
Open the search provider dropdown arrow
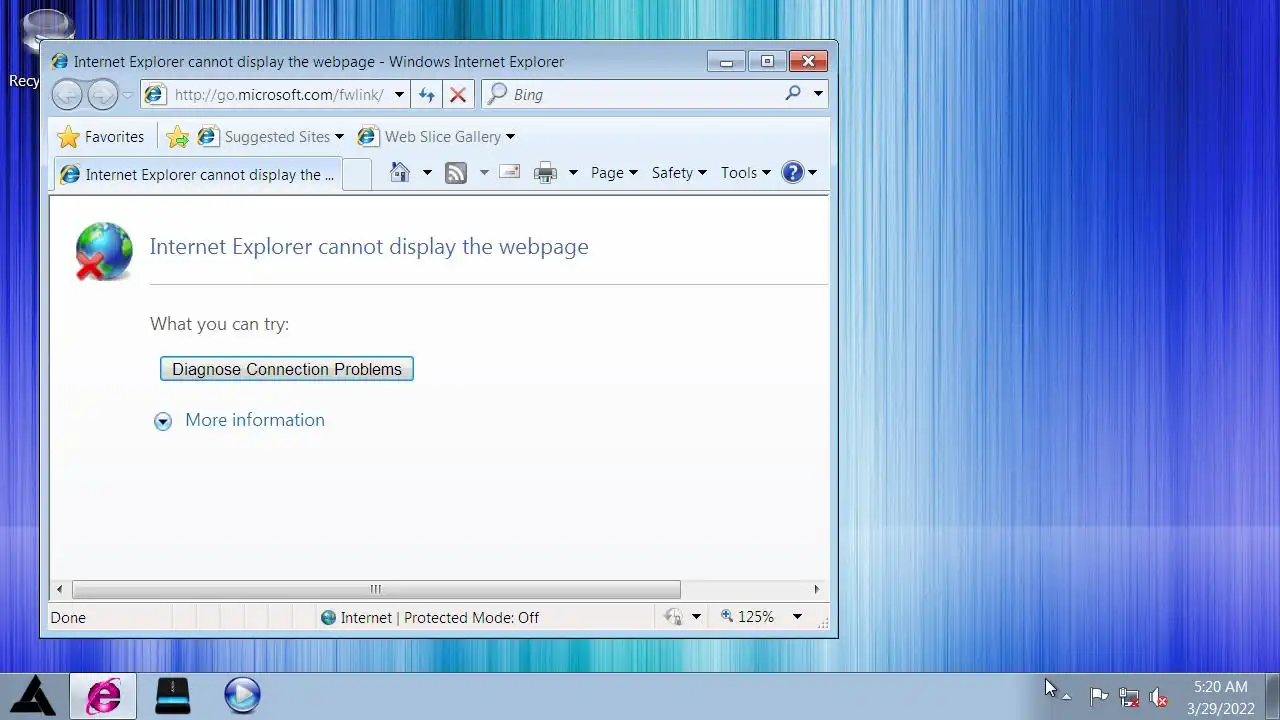[818, 94]
